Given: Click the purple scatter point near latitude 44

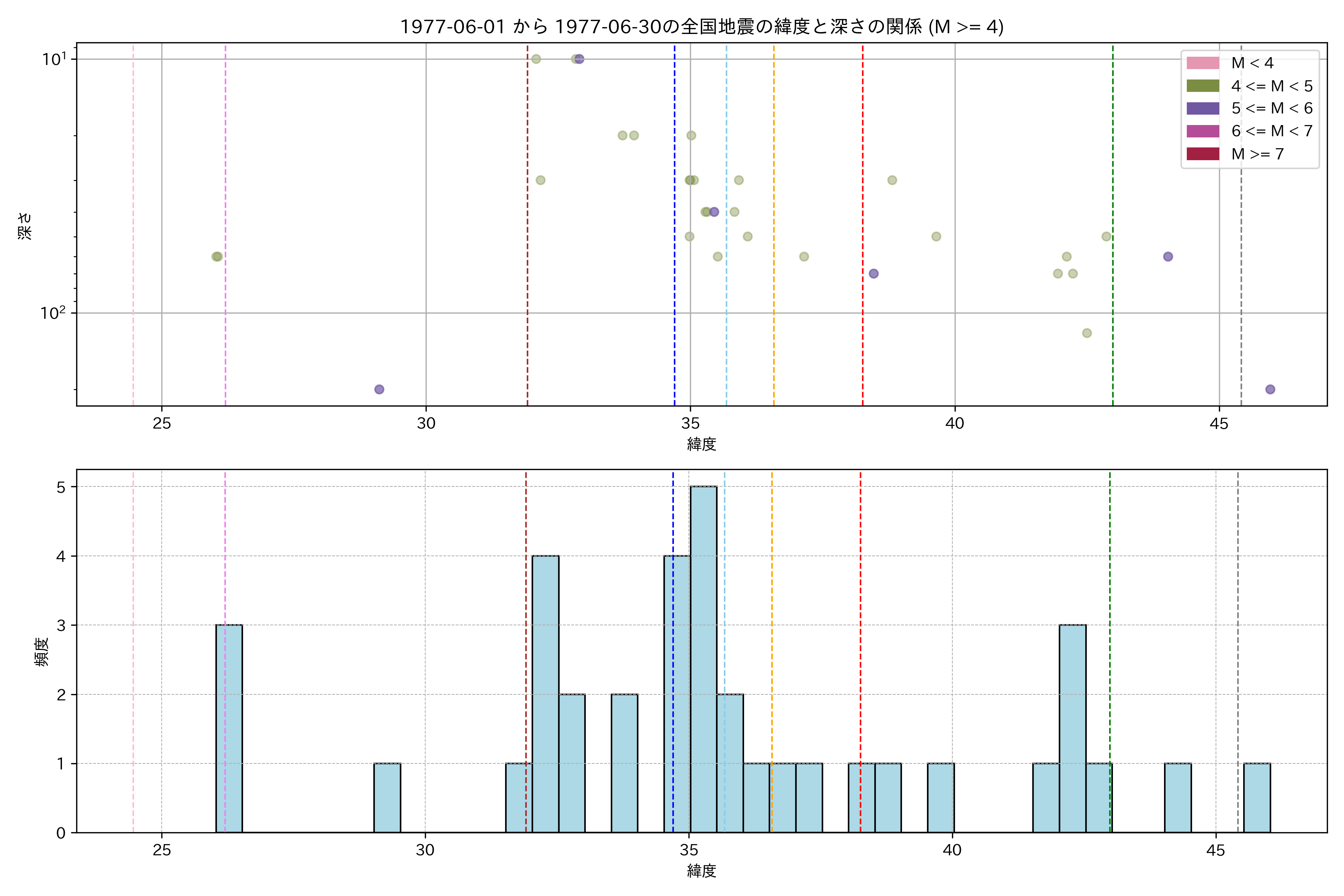Looking at the screenshot, I should click(1167, 256).
